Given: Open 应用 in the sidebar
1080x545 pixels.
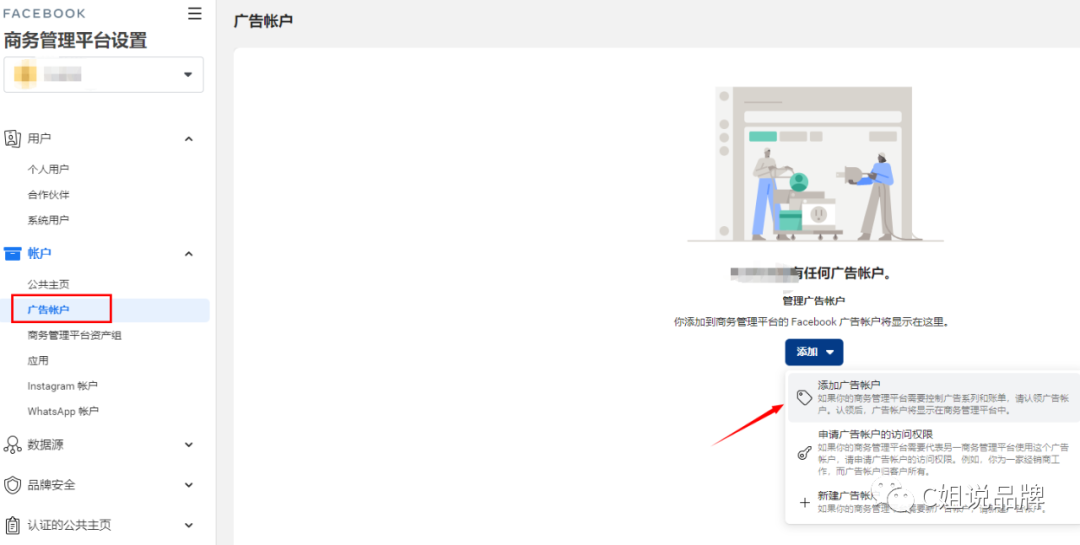Looking at the screenshot, I should (38, 361).
